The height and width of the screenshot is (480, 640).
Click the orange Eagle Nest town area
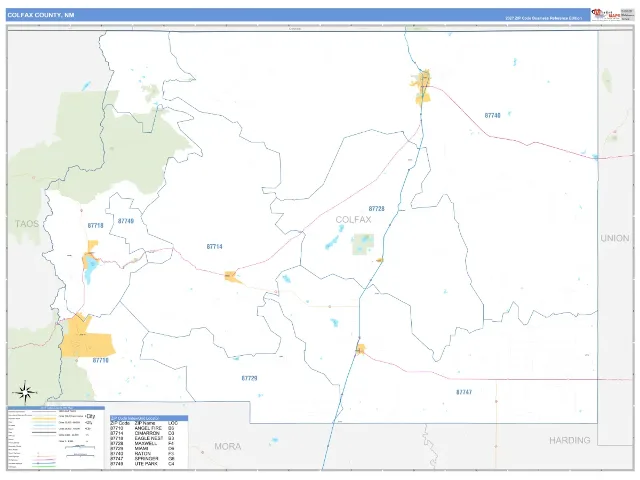90,253
